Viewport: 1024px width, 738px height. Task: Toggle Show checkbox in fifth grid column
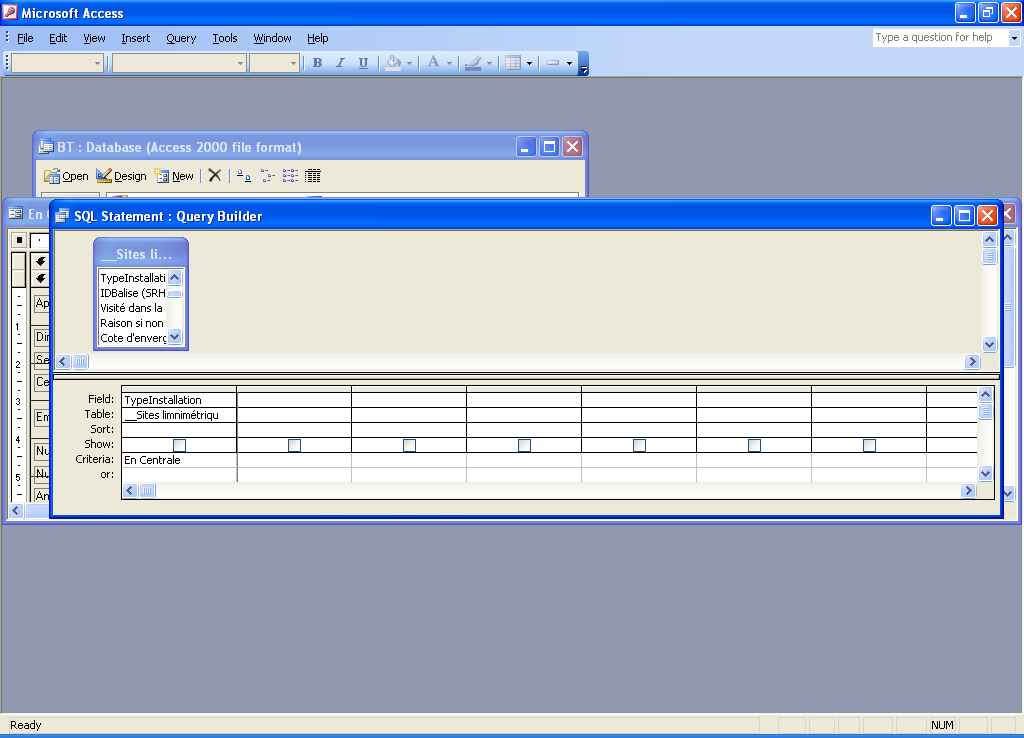point(639,445)
